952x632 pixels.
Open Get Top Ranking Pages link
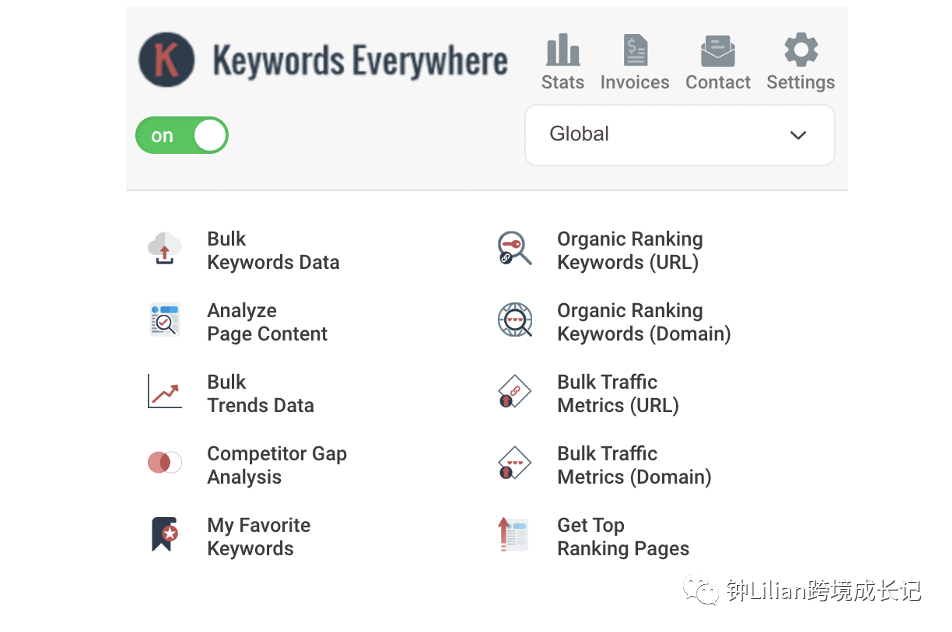(x=624, y=537)
